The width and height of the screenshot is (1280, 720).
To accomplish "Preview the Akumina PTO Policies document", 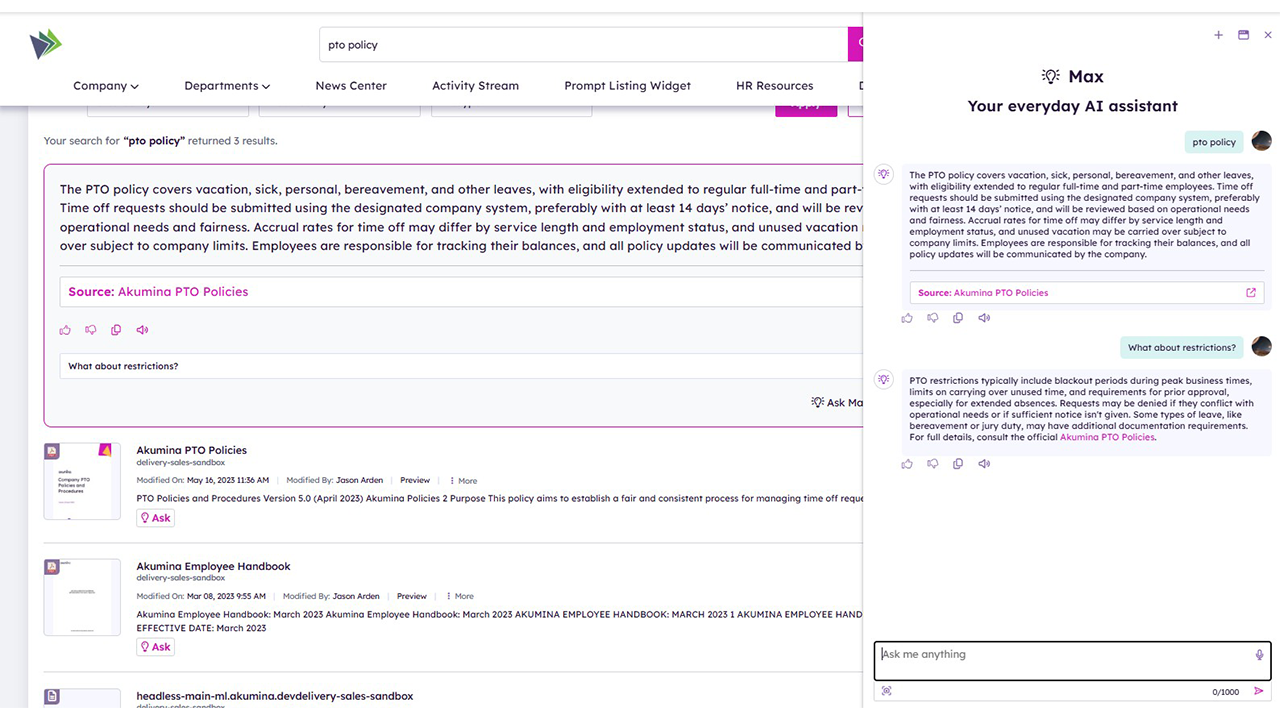I will point(415,481).
